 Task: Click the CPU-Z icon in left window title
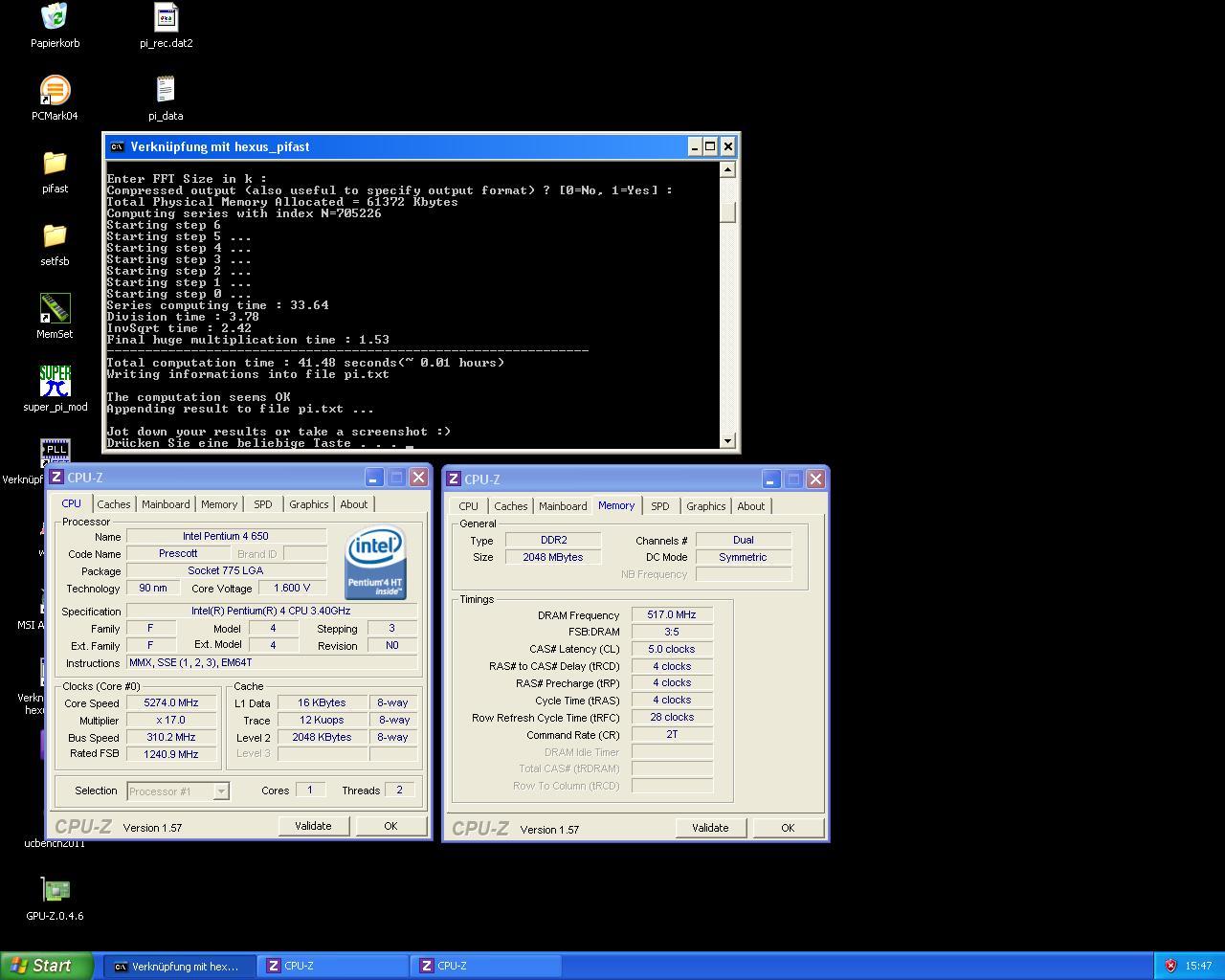pos(56,477)
